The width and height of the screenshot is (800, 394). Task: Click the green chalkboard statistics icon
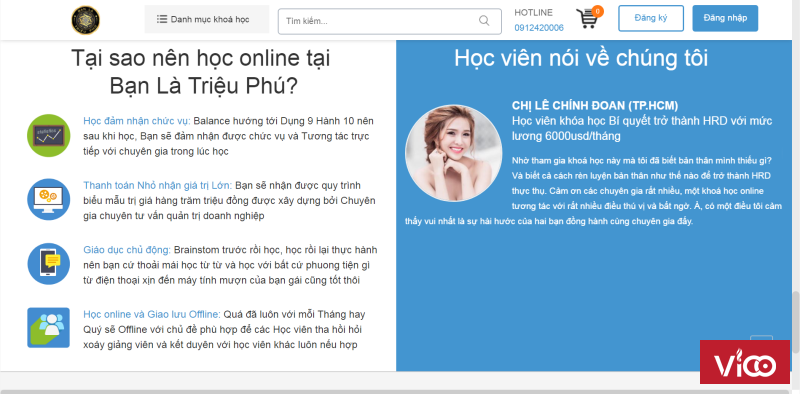point(48,135)
